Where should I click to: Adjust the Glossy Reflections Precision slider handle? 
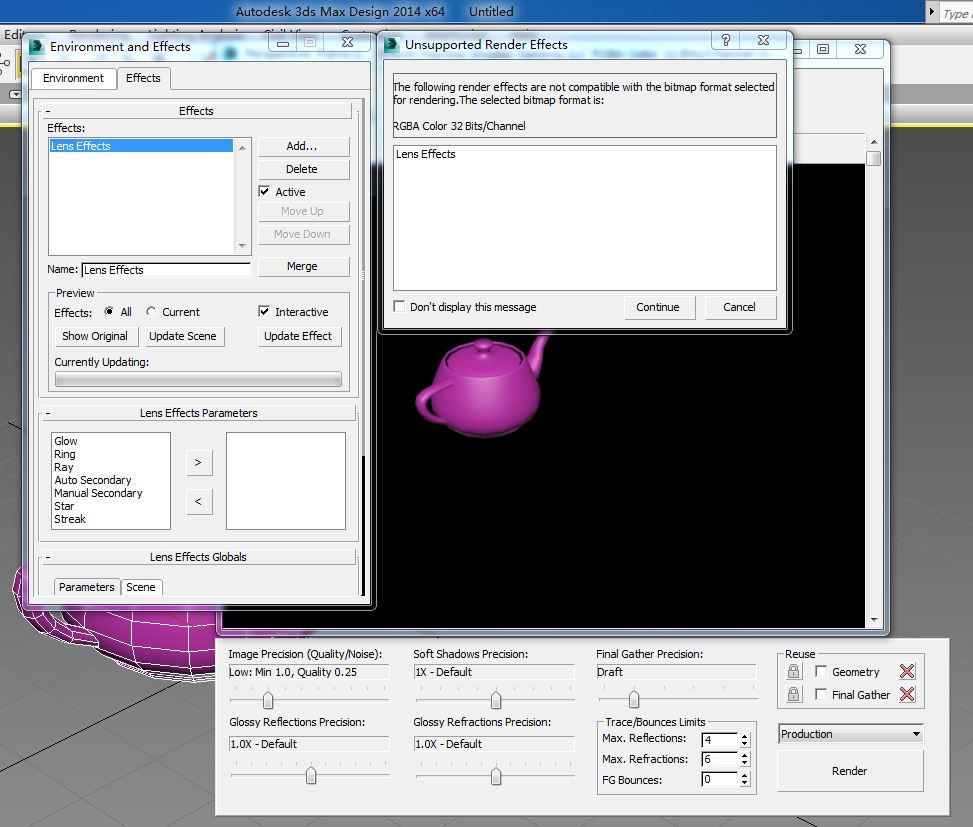point(311,775)
